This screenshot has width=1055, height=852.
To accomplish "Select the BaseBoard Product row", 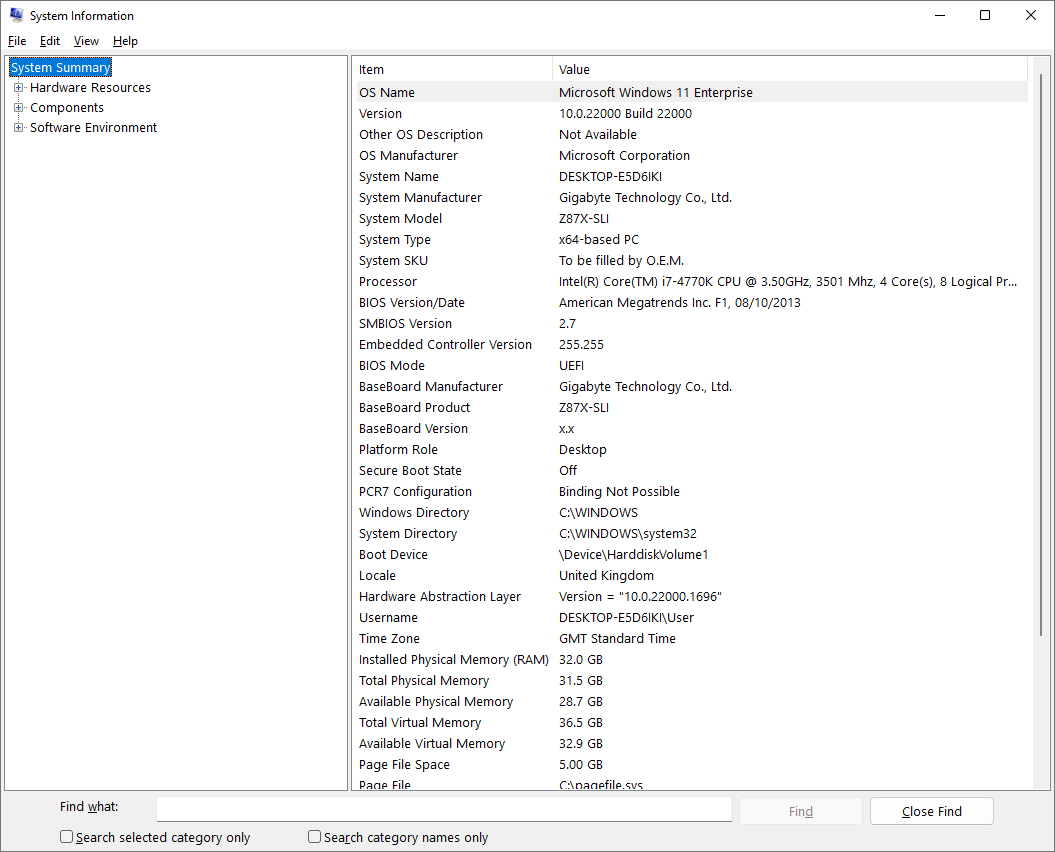I will click(692, 407).
